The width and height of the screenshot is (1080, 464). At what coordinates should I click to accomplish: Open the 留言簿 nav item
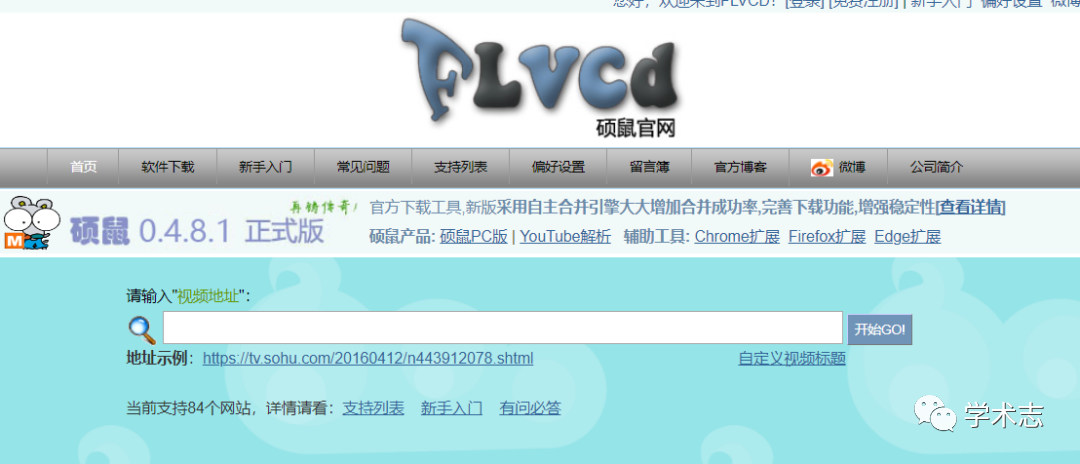pyautogui.click(x=650, y=167)
